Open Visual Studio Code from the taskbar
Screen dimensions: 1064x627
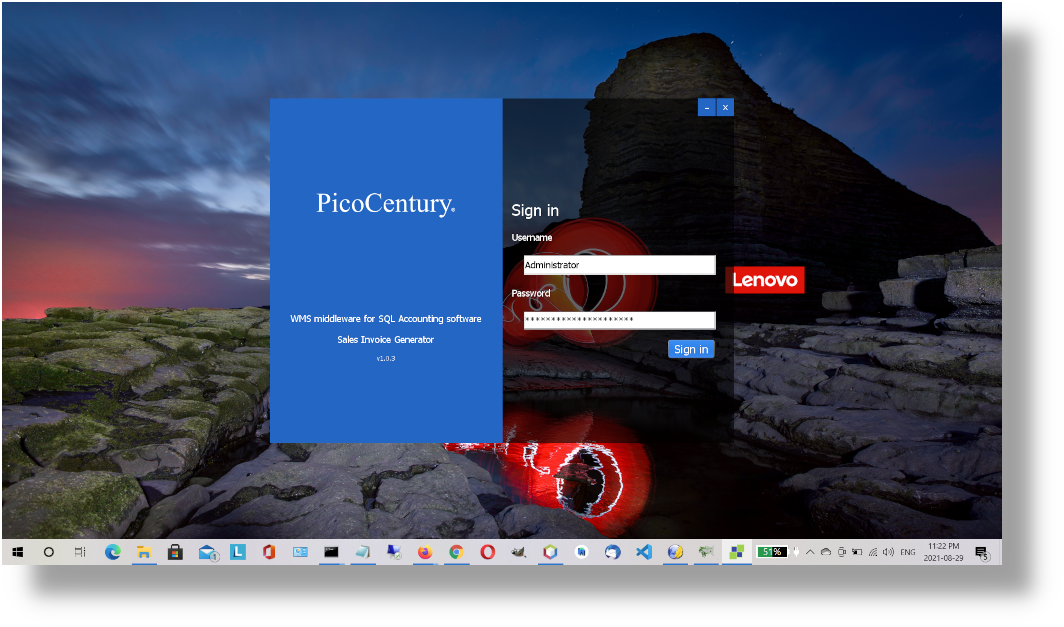click(x=643, y=552)
